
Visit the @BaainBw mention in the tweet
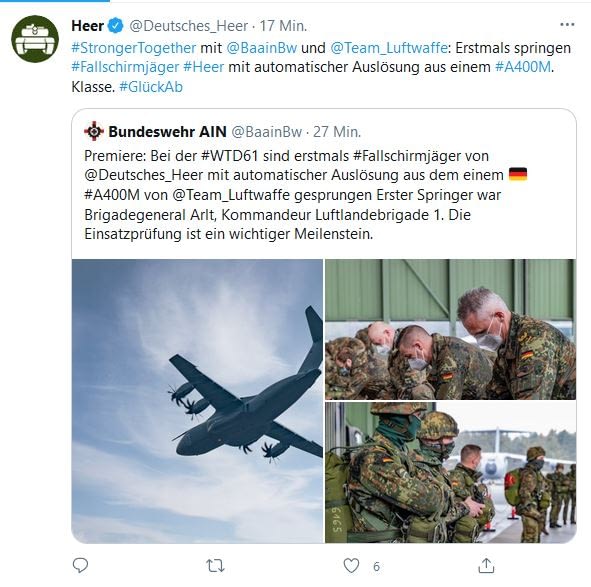click(x=262, y=48)
